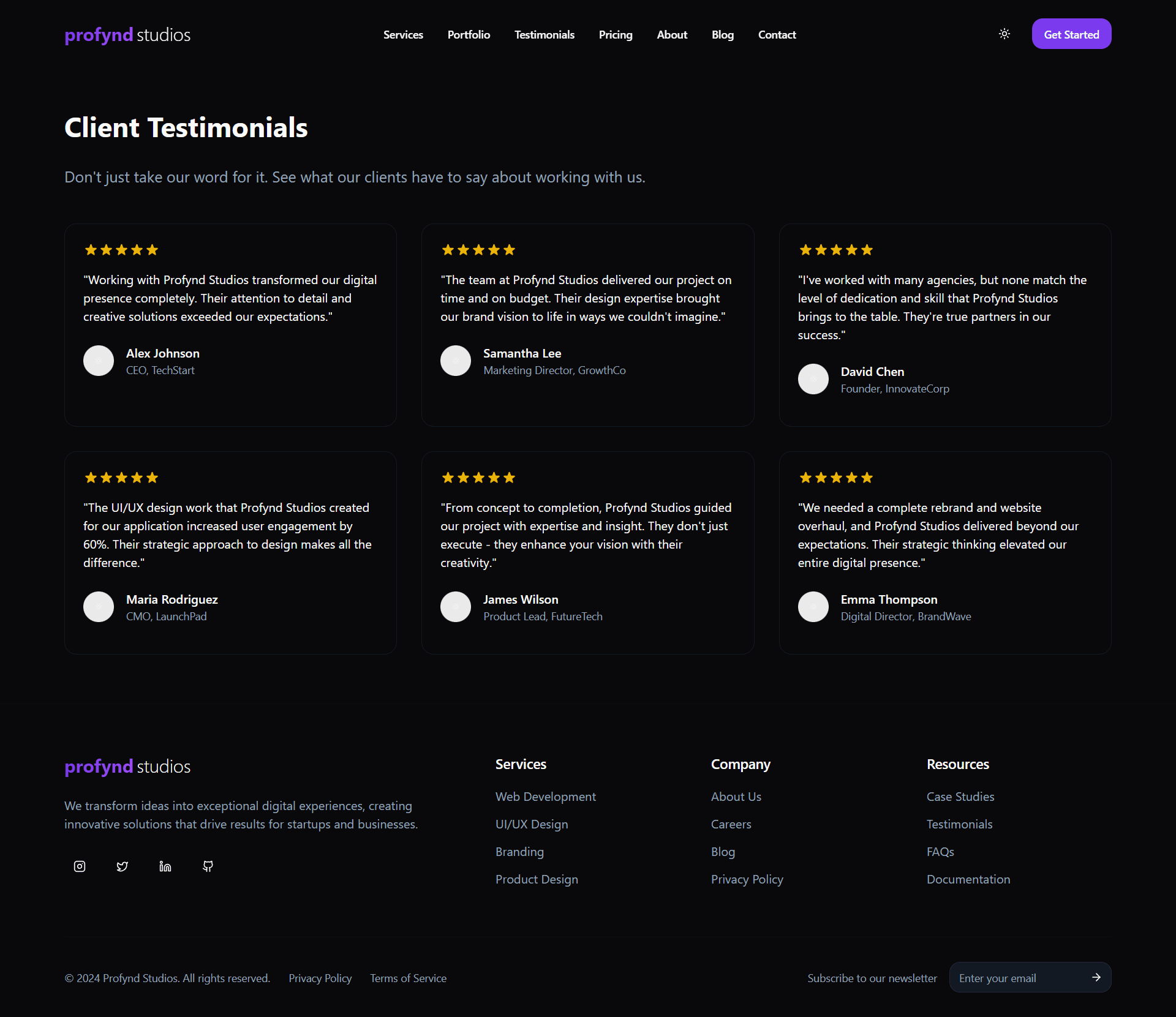Viewport: 1176px width, 1017px height.
Task: Open the GitHub icon in footer
Action: tap(208, 866)
